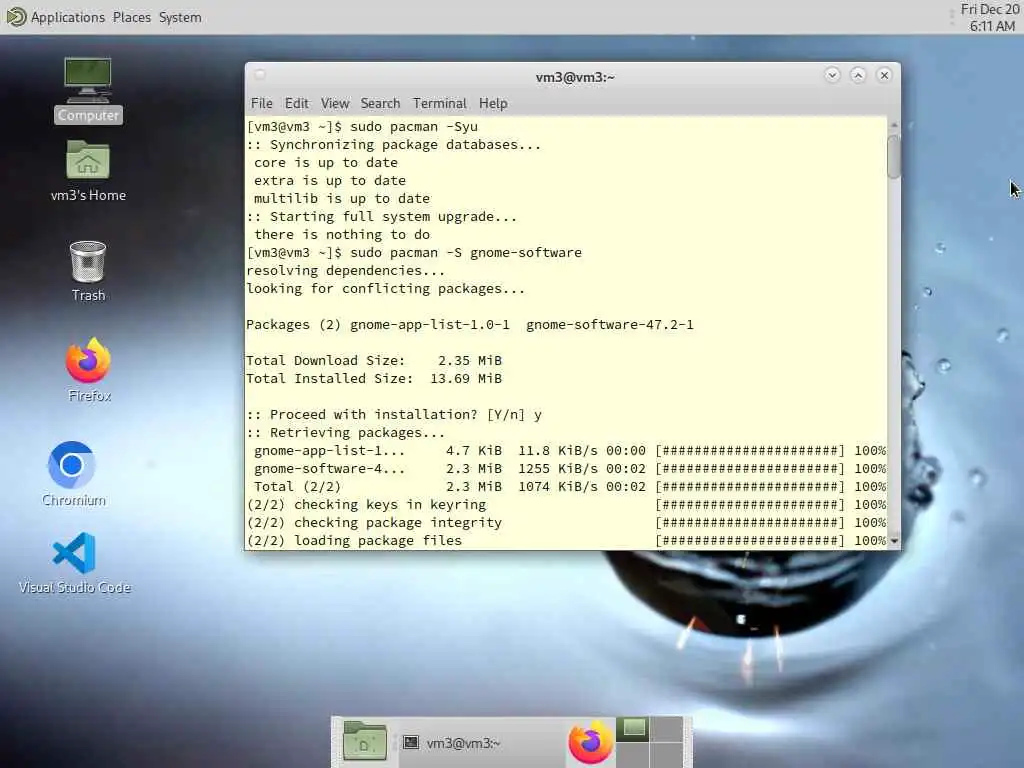Viewport: 1024px width, 768px height.
Task: Click 'gnome-app-list-1.0-1' in Packages line
Action: click(430, 325)
